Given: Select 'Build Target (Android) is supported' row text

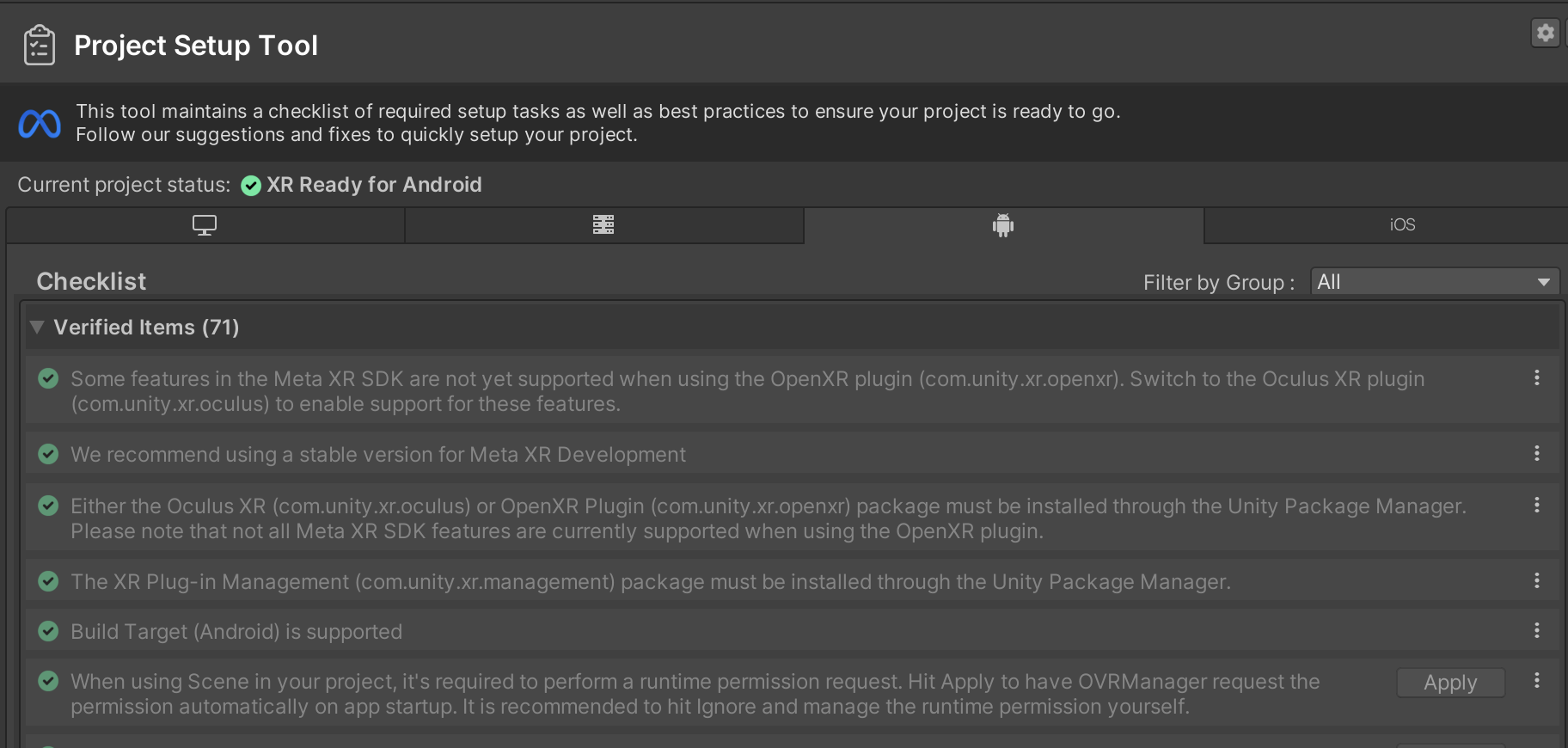Looking at the screenshot, I should 236,632.
